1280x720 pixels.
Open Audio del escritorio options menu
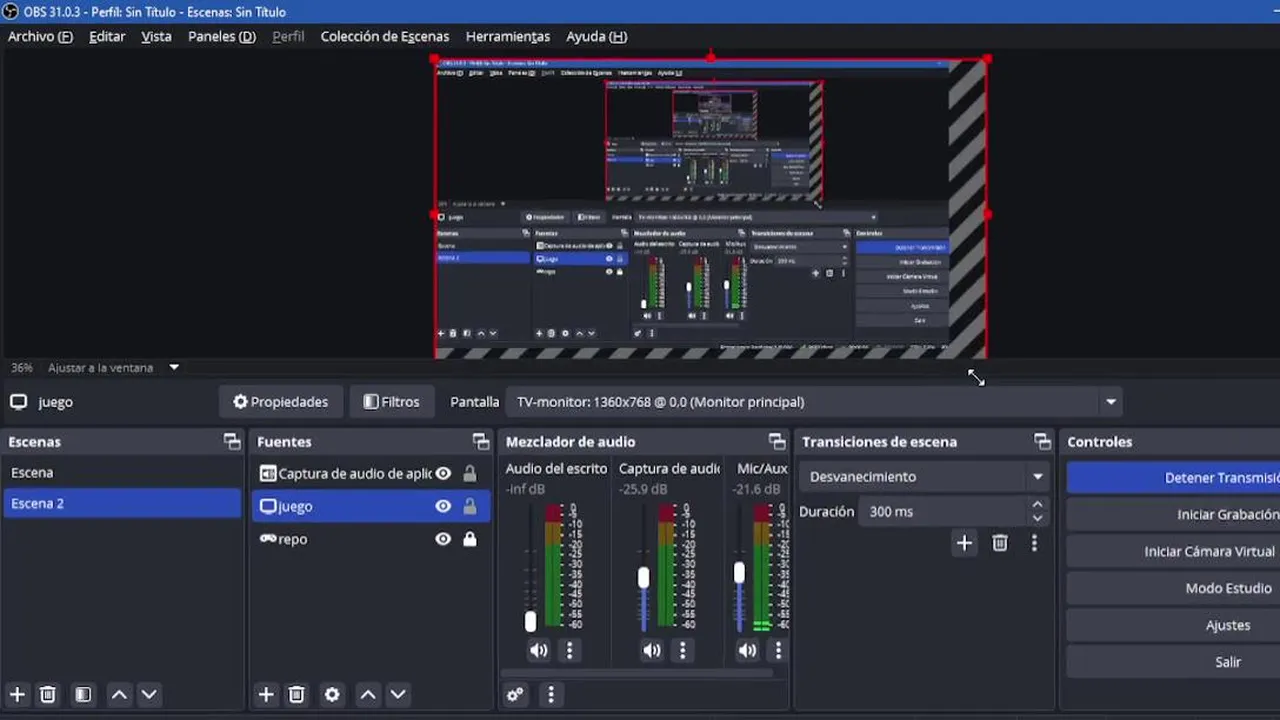pyautogui.click(x=570, y=651)
